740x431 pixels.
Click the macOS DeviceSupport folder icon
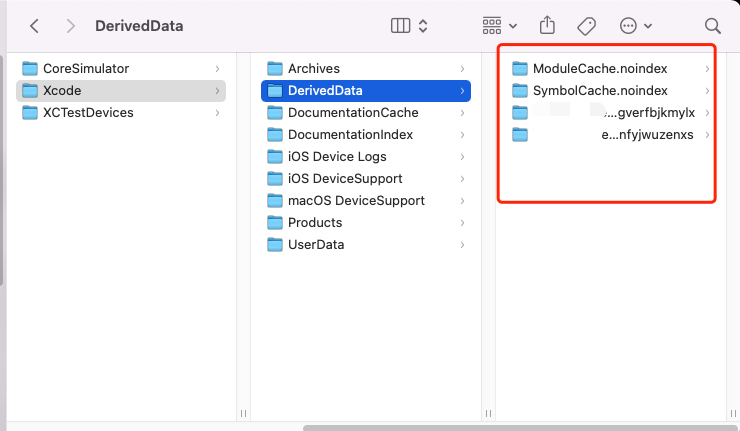point(275,201)
